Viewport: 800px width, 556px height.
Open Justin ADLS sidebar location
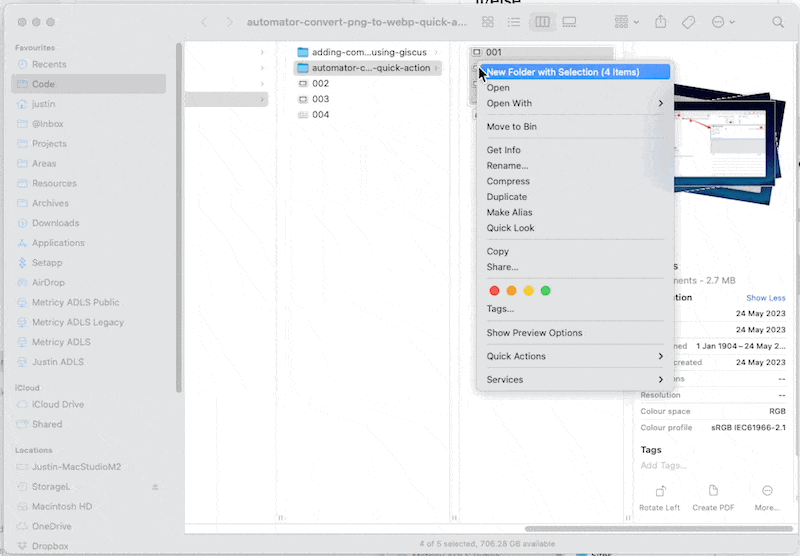pyautogui.click(x=89, y=362)
